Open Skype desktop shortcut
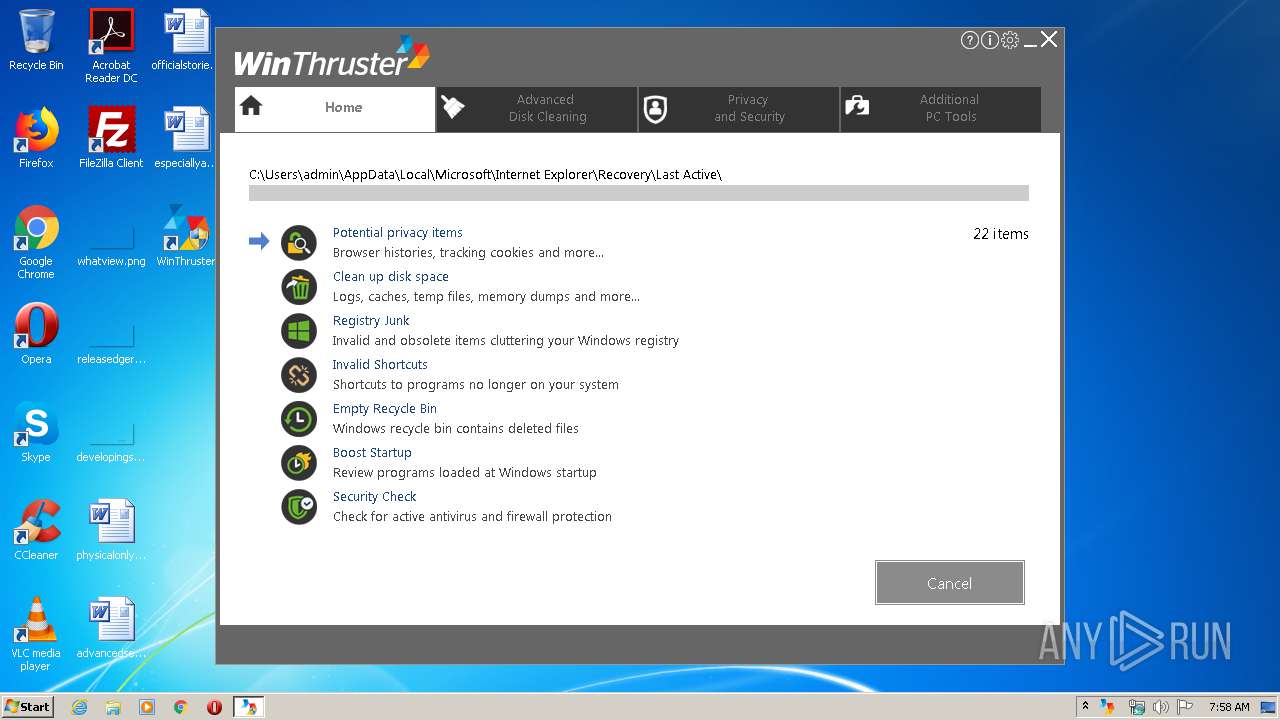Image resolution: width=1280 pixels, height=720 pixels. click(x=36, y=432)
